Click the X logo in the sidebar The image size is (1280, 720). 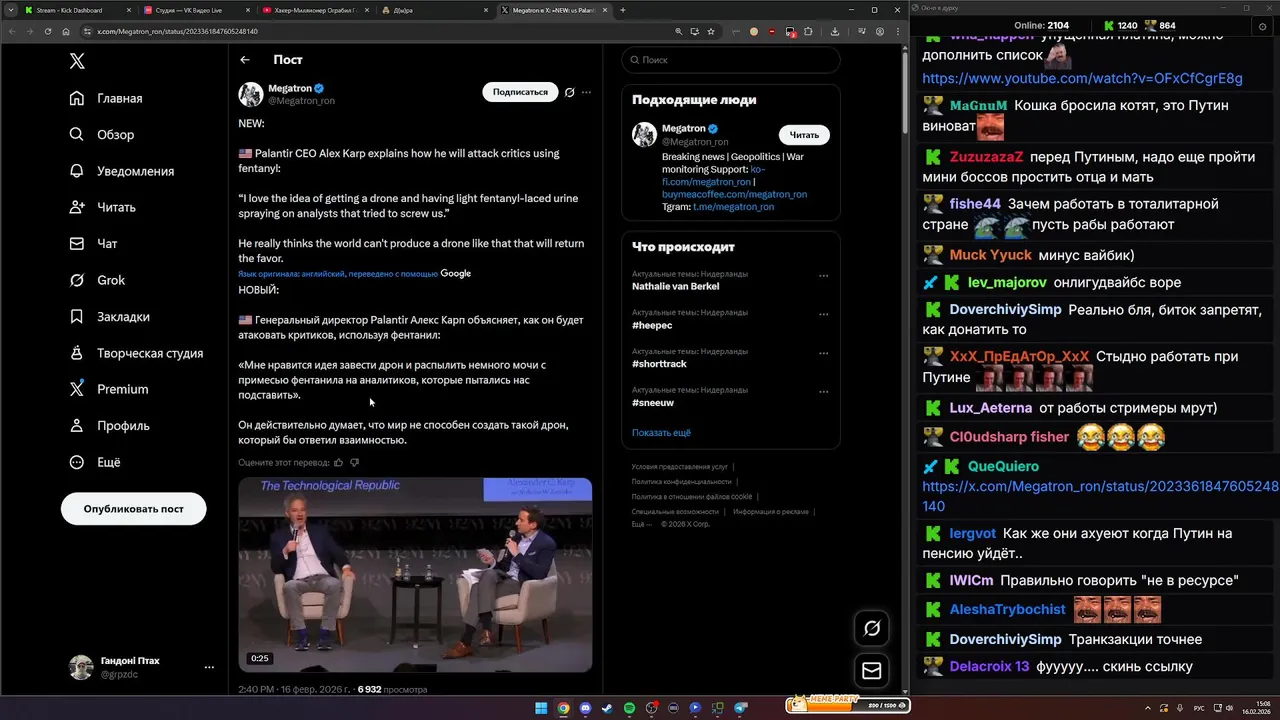pyautogui.click(x=77, y=61)
